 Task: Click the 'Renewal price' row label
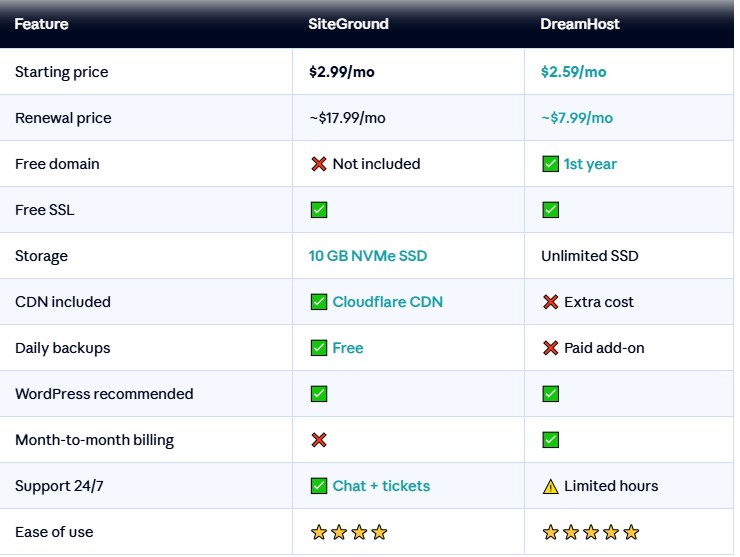click(x=63, y=118)
